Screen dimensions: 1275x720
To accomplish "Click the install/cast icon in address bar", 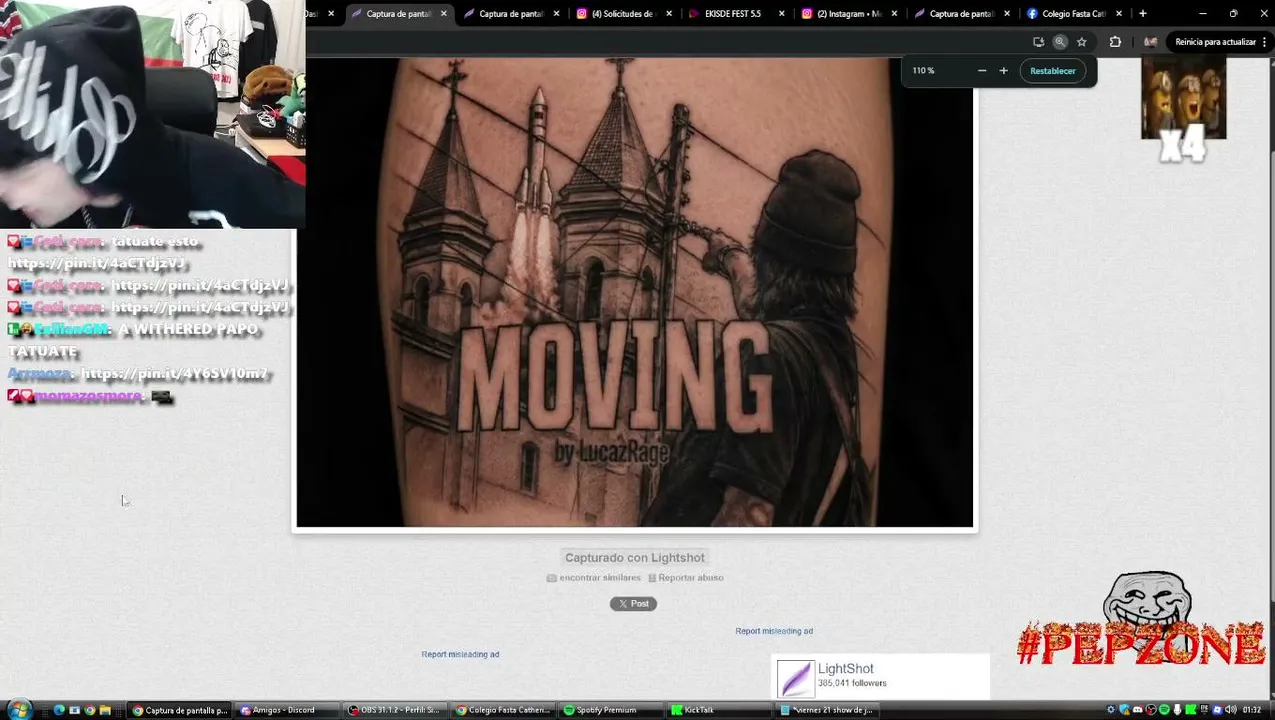I will tap(1038, 42).
